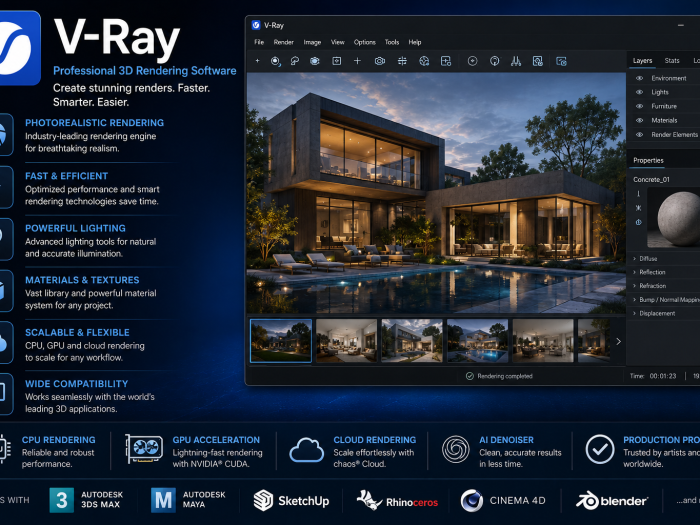The image size is (700, 525).
Task: Open the Render menu
Action: coord(283,42)
